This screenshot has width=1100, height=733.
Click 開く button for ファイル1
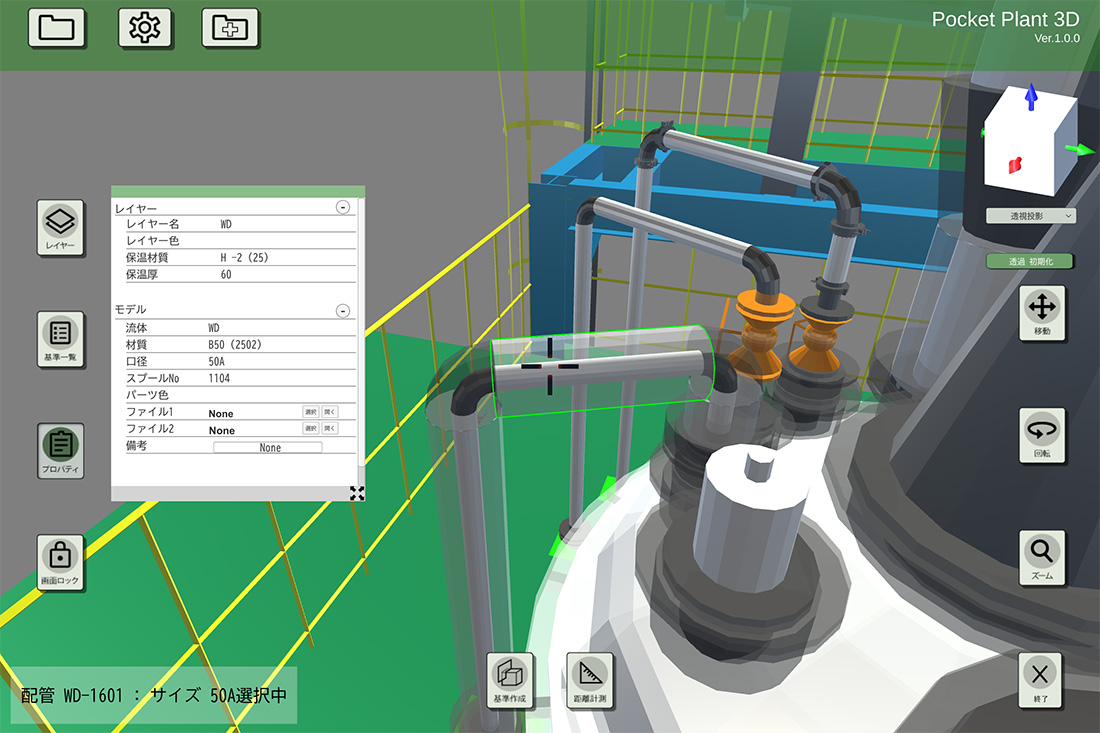[x=330, y=412]
